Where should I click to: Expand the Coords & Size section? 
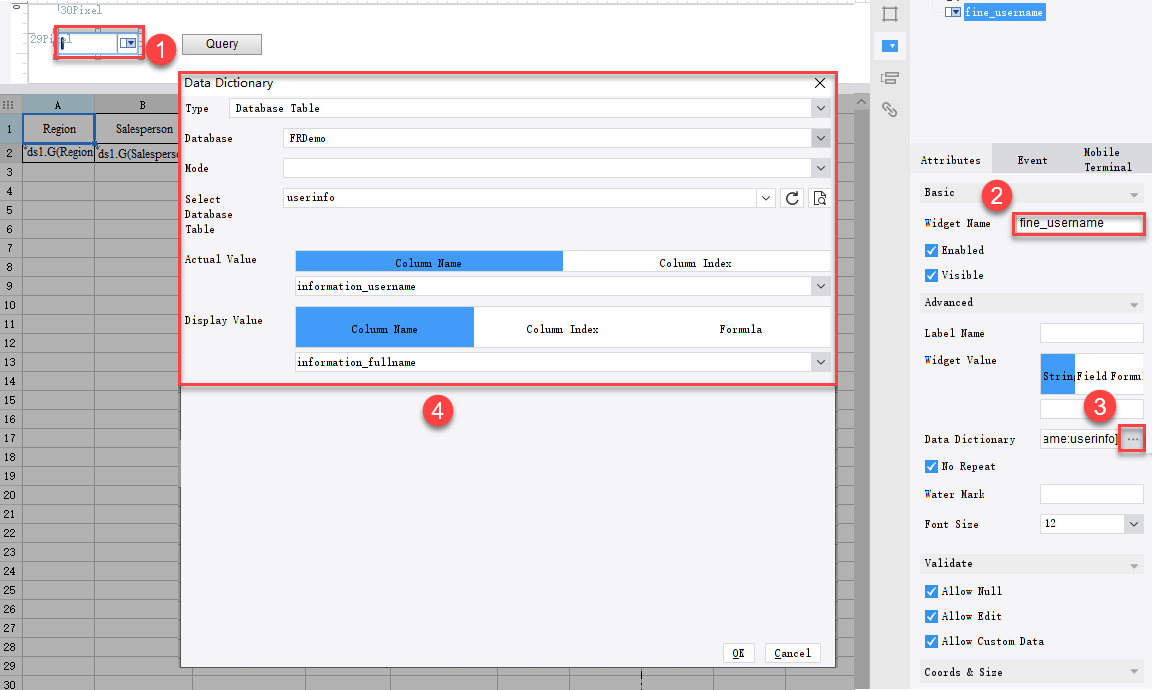[x=1134, y=672]
